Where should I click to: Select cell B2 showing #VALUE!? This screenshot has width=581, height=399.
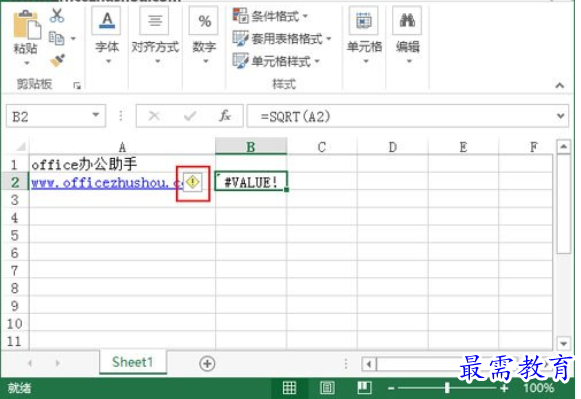(251, 182)
